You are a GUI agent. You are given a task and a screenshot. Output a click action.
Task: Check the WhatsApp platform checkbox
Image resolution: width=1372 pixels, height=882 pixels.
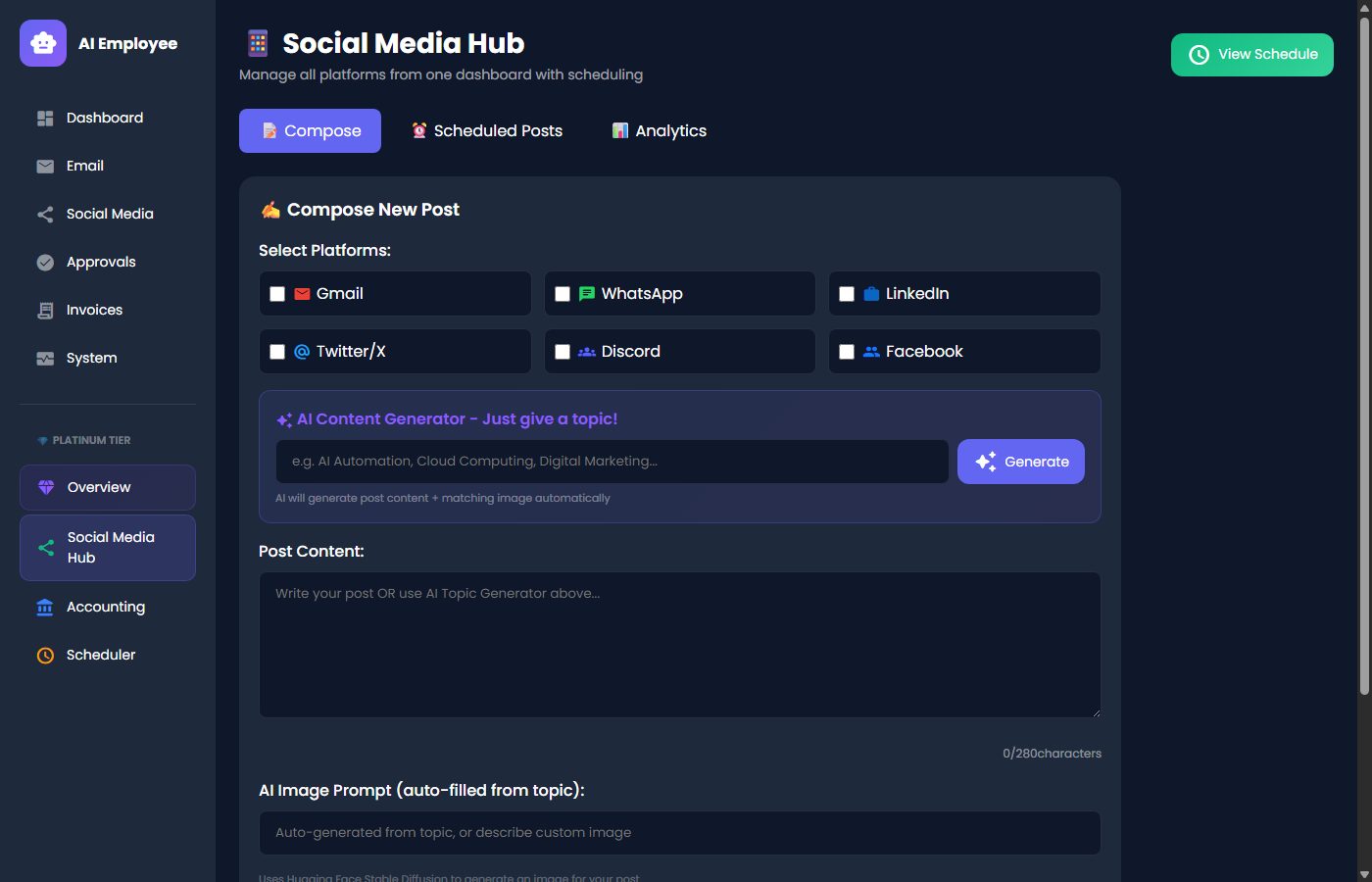pyautogui.click(x=563, y=294)
